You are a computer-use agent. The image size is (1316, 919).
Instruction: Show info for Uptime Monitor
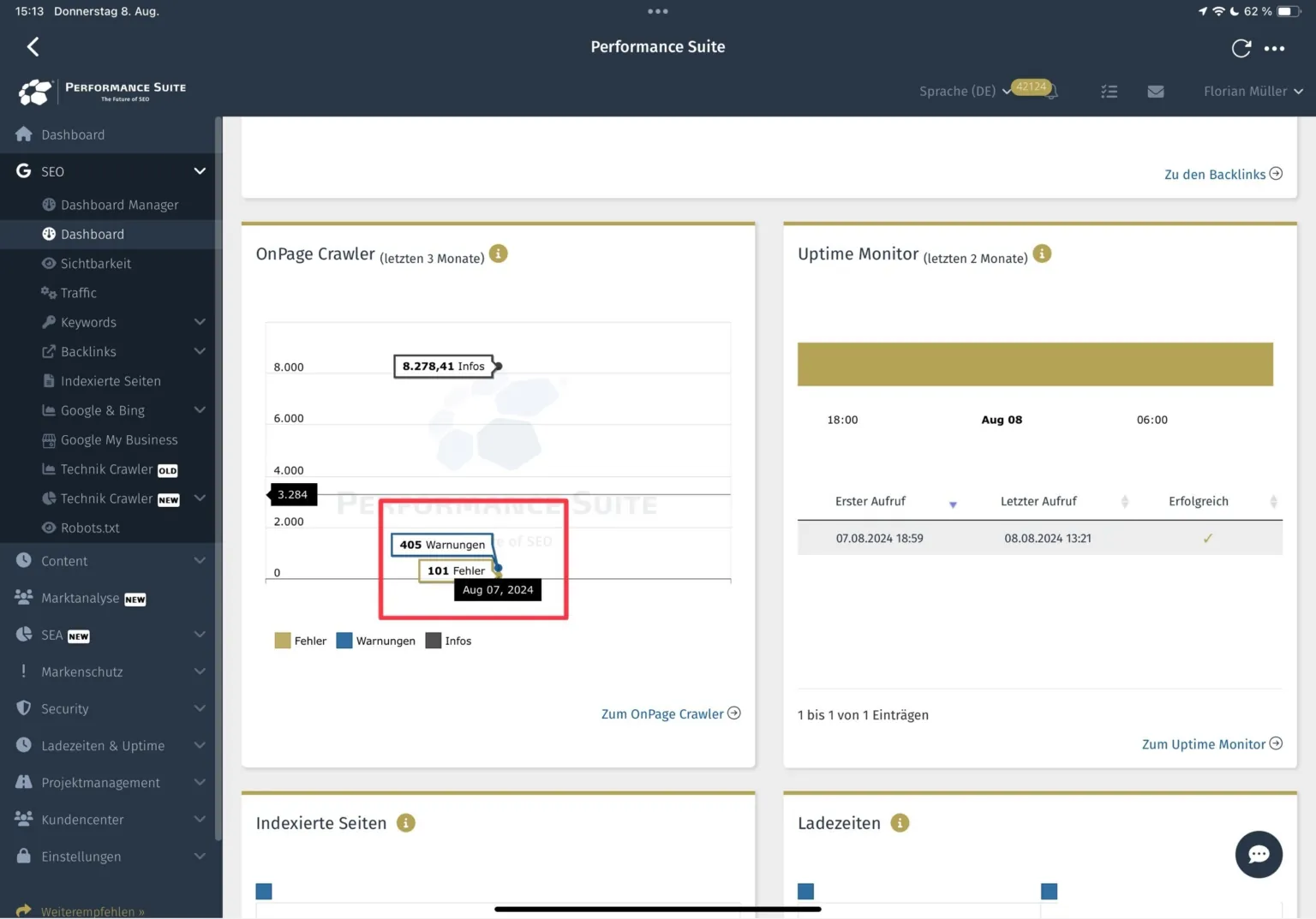click(x=1042, y=254)
